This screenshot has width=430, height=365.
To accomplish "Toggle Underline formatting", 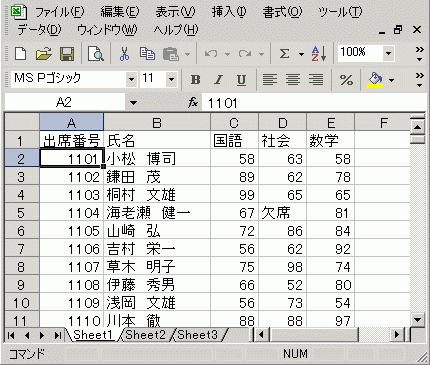I will click(x=241, y=80).
